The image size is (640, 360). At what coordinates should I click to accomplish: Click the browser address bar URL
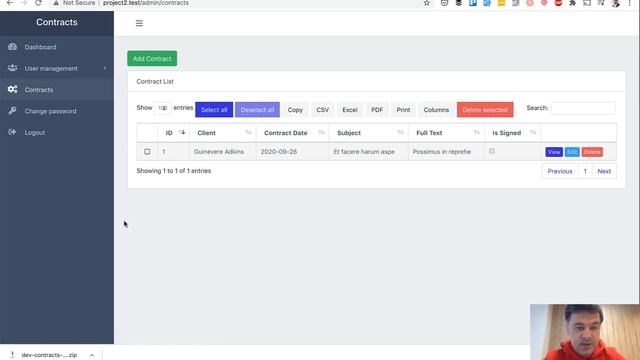(x=146, y=3)
